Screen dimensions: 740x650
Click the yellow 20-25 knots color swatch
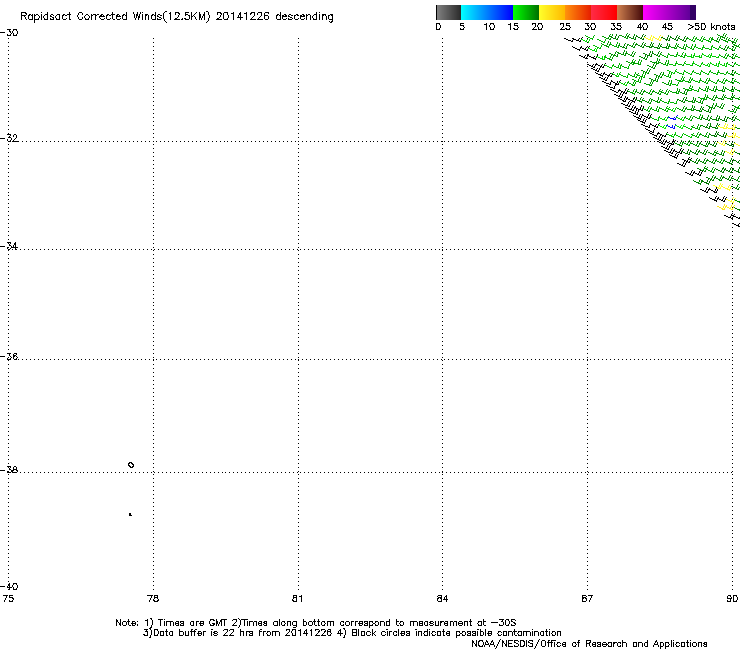pos(552,12)
